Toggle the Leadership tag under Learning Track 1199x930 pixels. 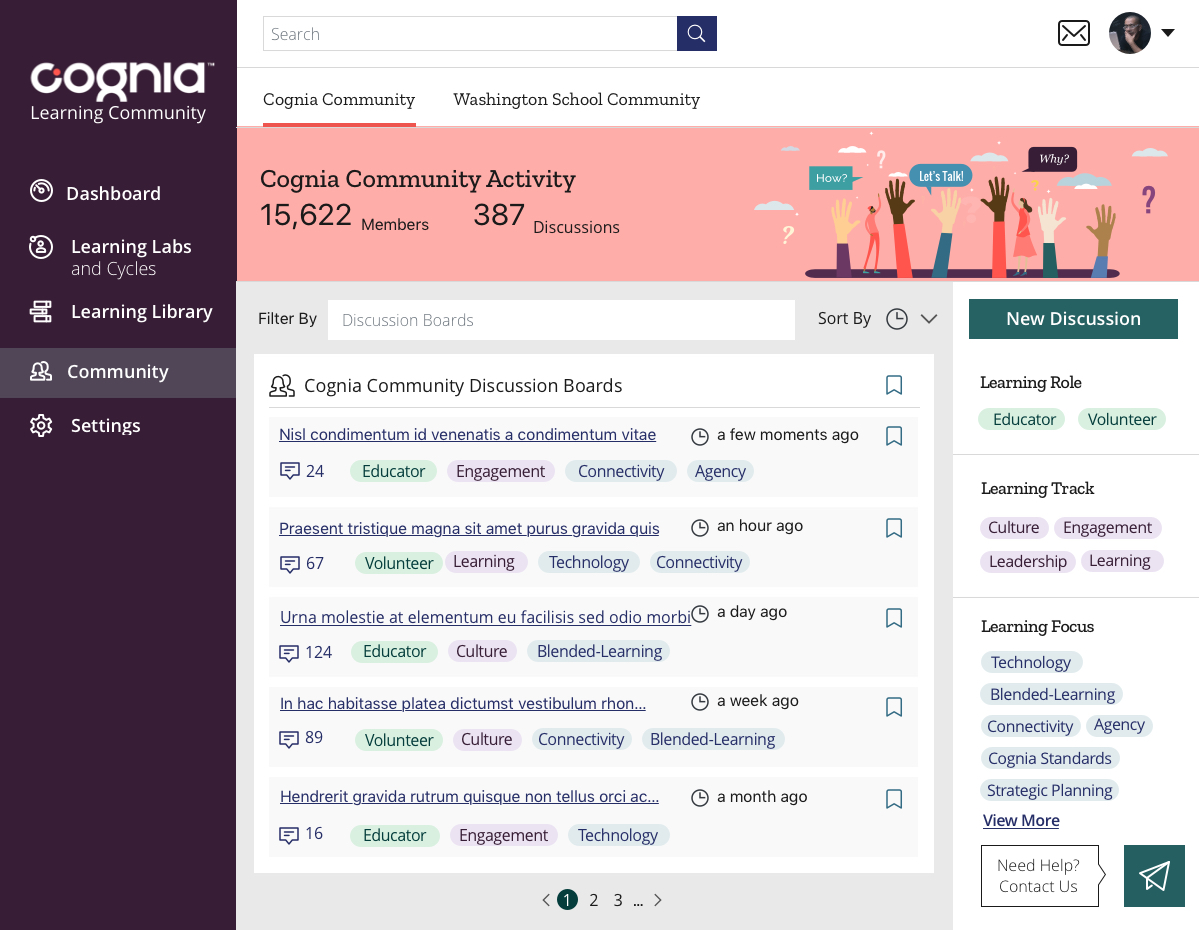(x=1028, y=561)
